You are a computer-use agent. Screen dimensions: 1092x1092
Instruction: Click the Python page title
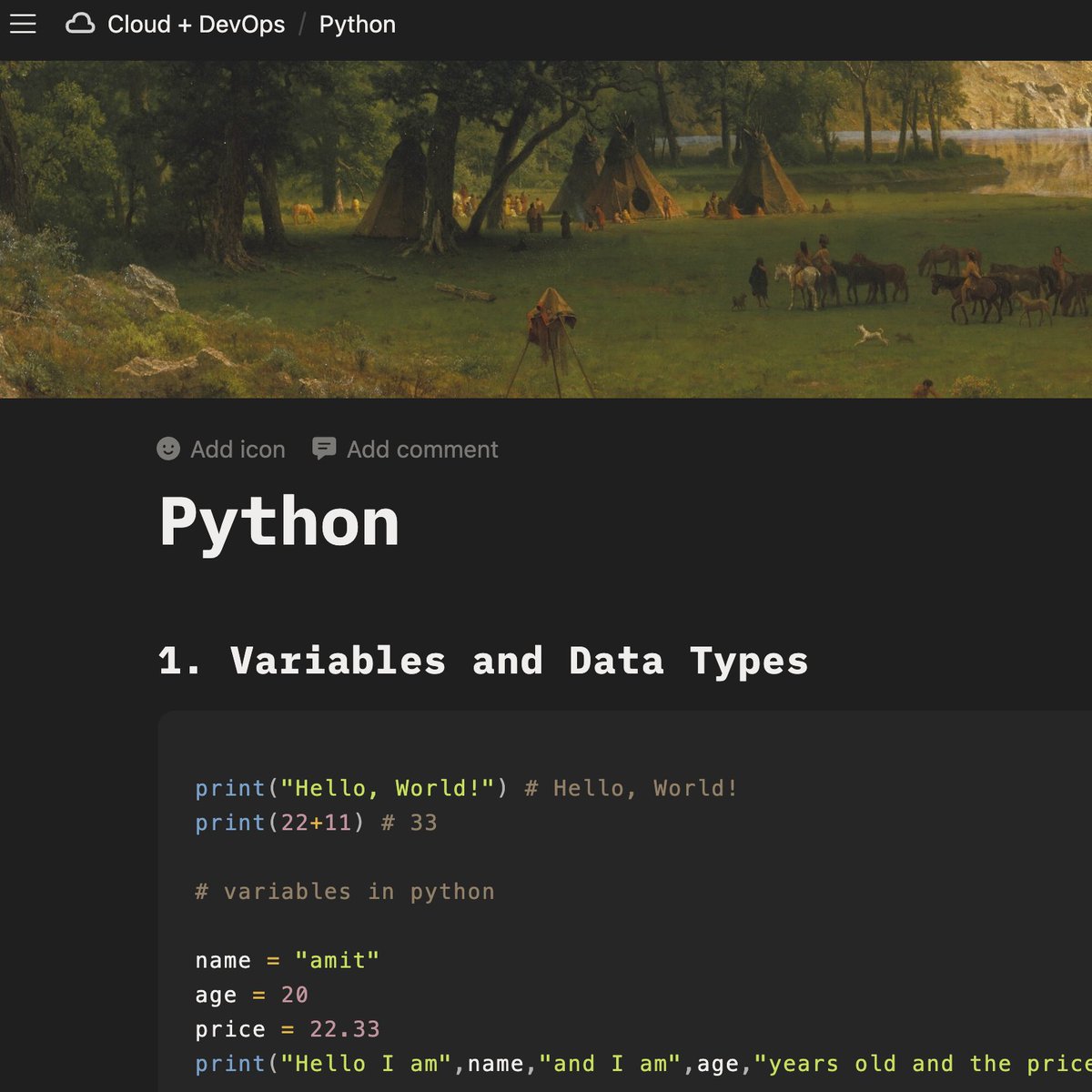[279, 524]
